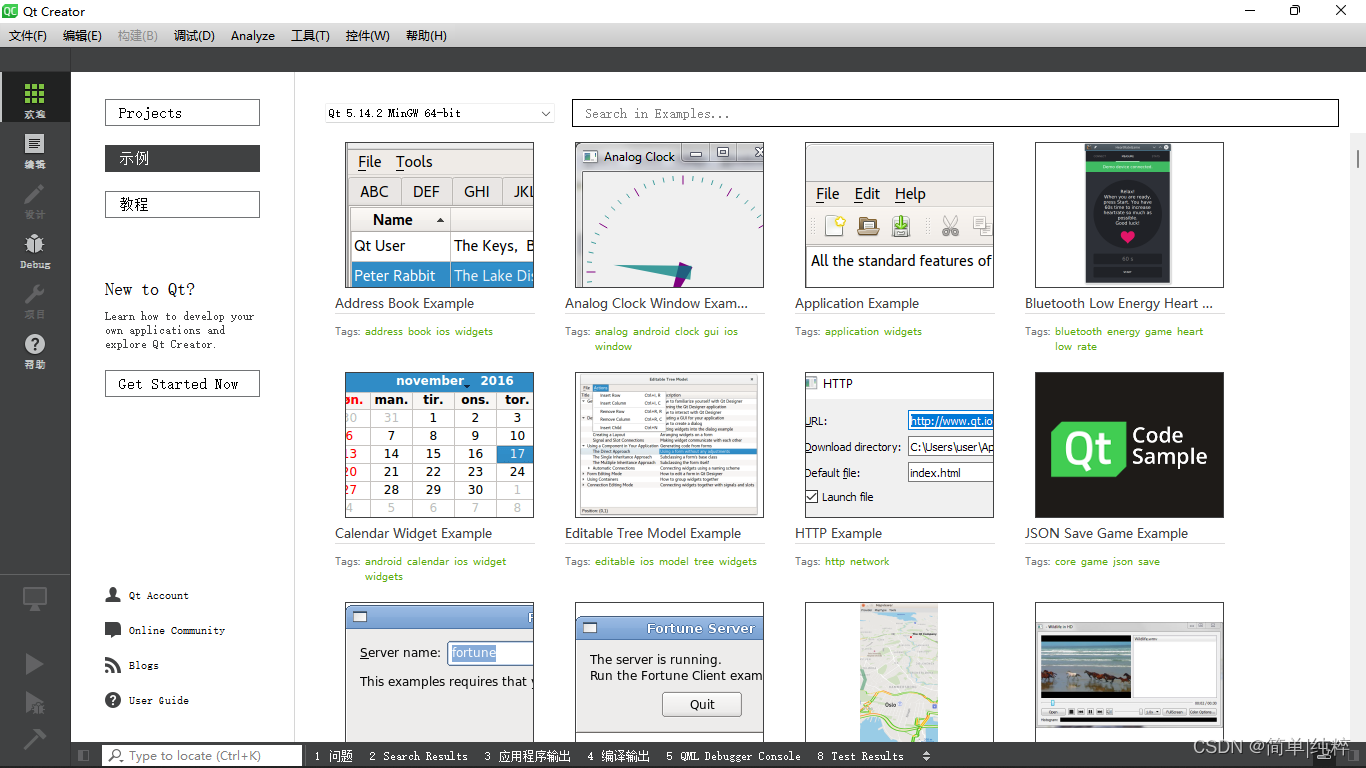Screen dimensions: 1366x768
Task: Open the Analog Clock Window Example thumbnail
Action: 670,215
